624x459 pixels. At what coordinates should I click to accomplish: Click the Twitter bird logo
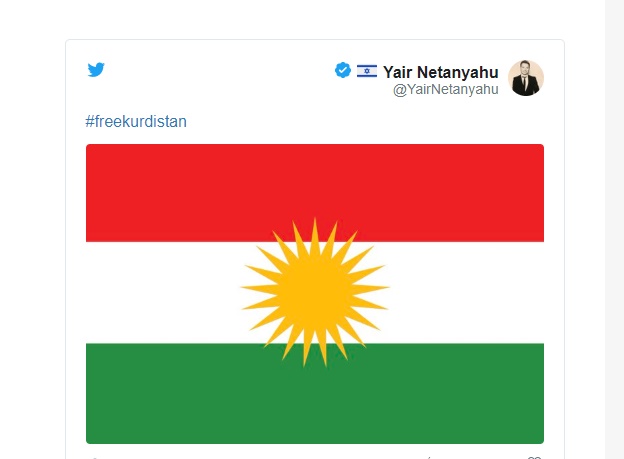96,70
